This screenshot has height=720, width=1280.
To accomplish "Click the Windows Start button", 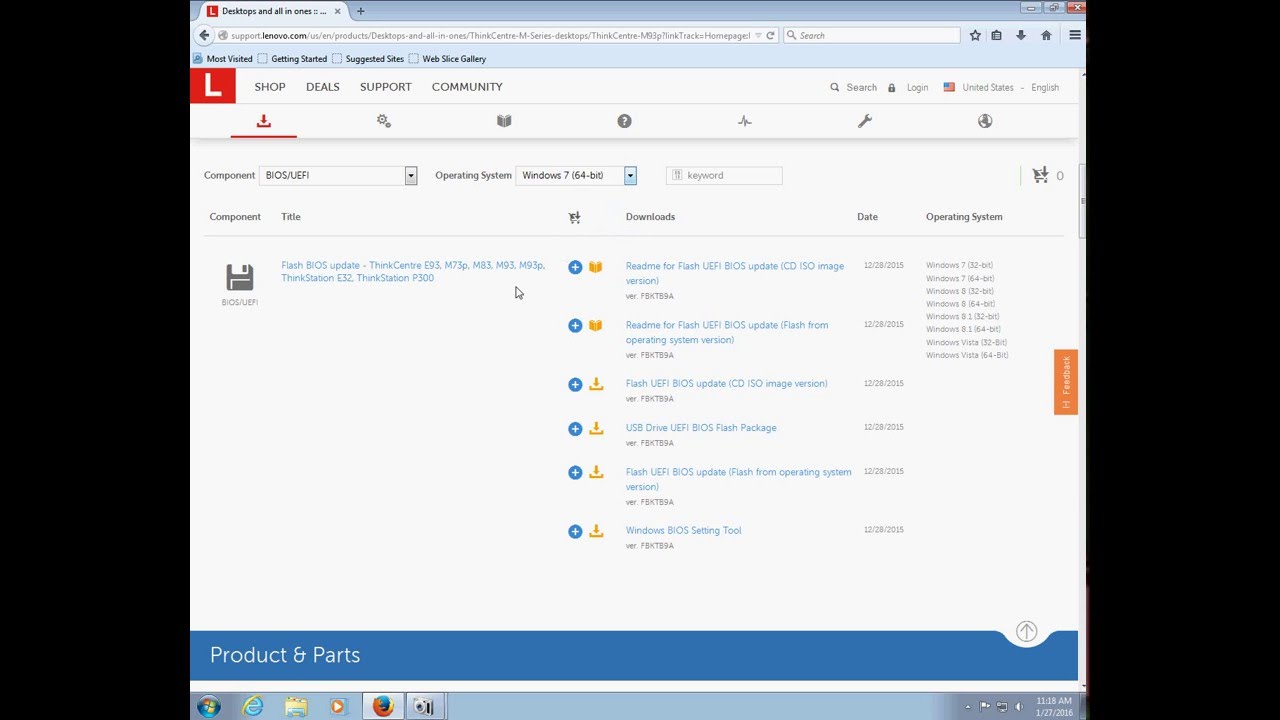I will tap(209, 707).
